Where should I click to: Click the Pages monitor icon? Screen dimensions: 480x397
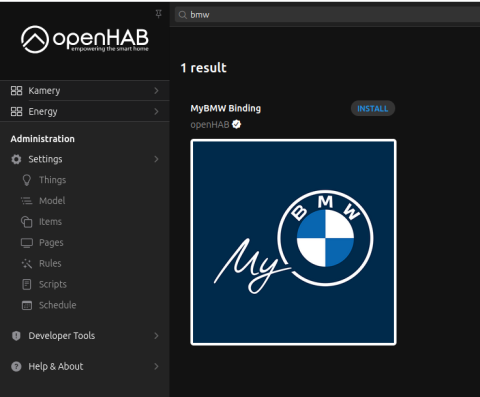coord(27,243)
